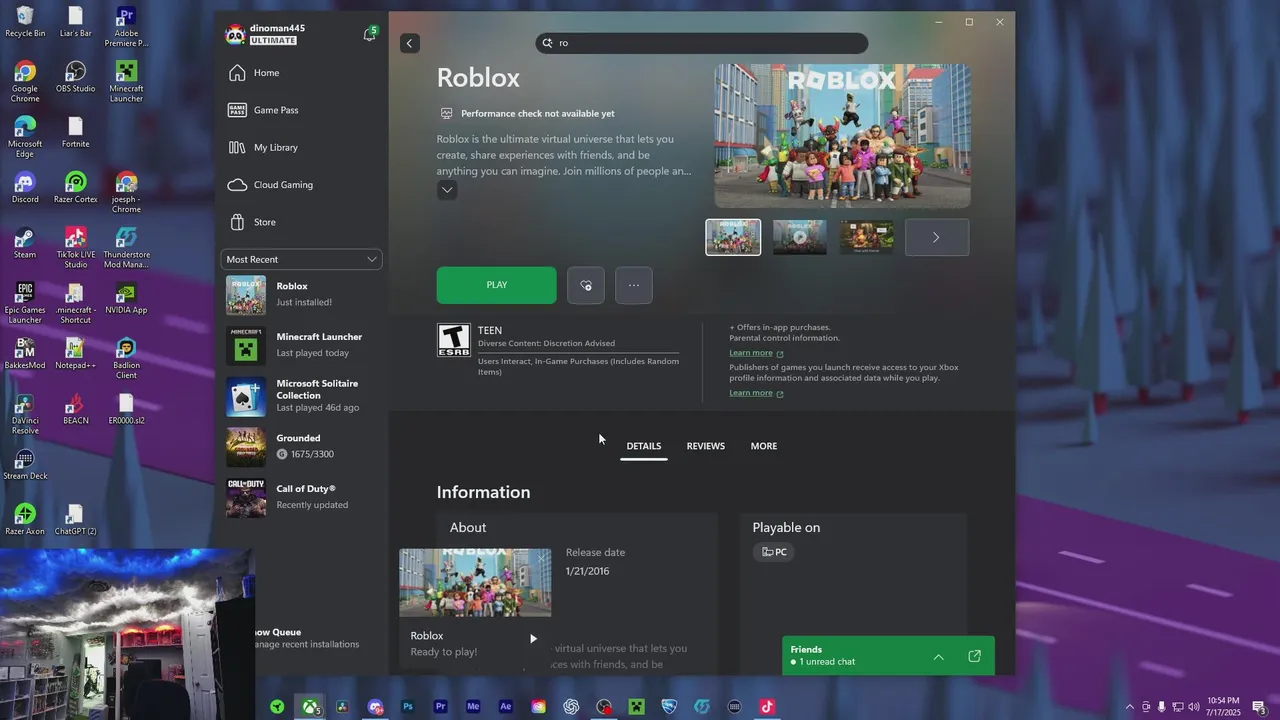This screenshot has height=720, width=1280.
Task: Click After Effects in the taskbar
Action: point(506,707)
